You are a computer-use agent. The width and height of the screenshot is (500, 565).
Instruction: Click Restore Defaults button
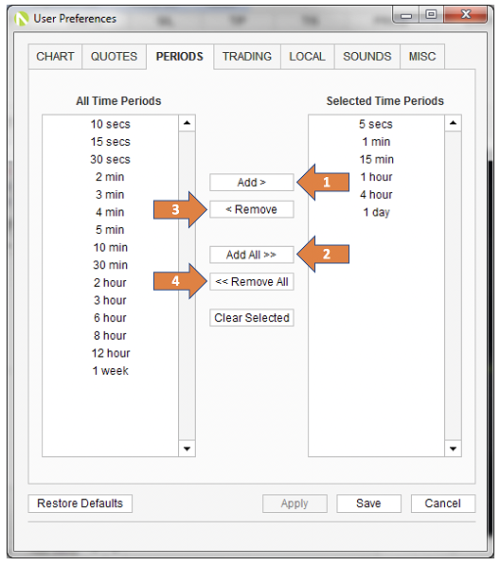coord(80,503)
